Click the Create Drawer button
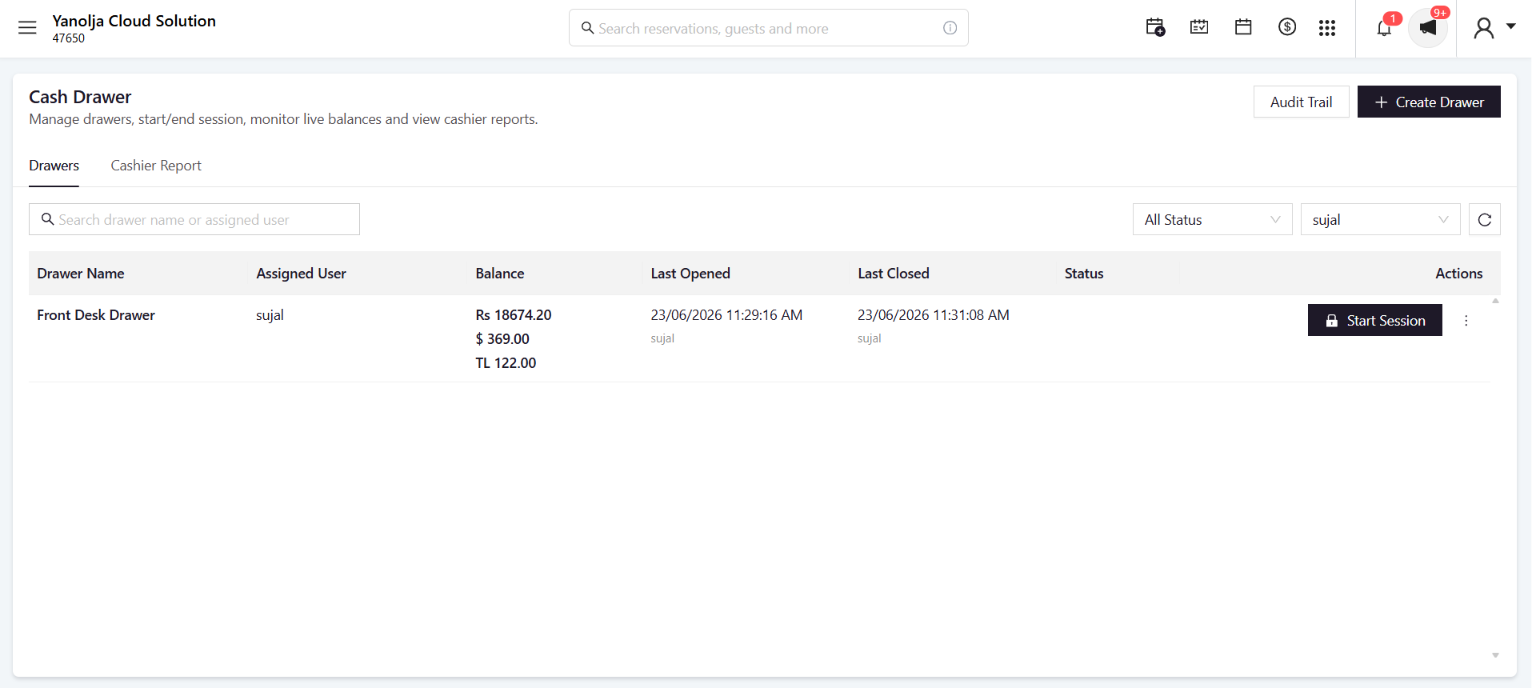The width and height of the screenshot is (1532, 688). 1429,102
